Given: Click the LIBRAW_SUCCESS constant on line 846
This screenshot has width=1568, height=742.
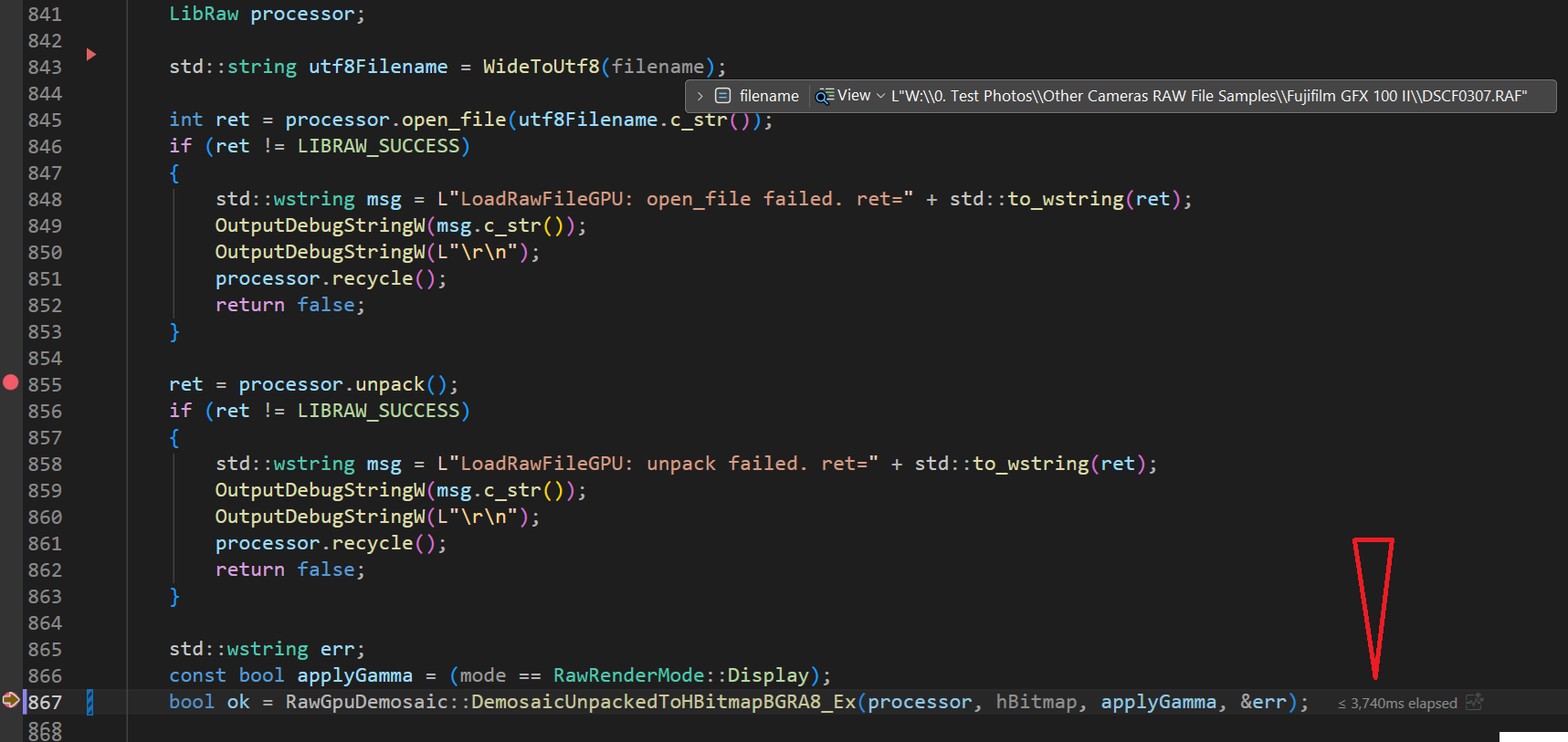Looking at the screenshot, I should 378,146.
